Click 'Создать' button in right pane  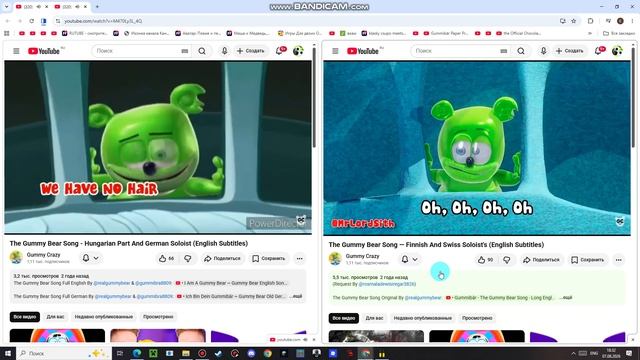click(x=569, y=51)
